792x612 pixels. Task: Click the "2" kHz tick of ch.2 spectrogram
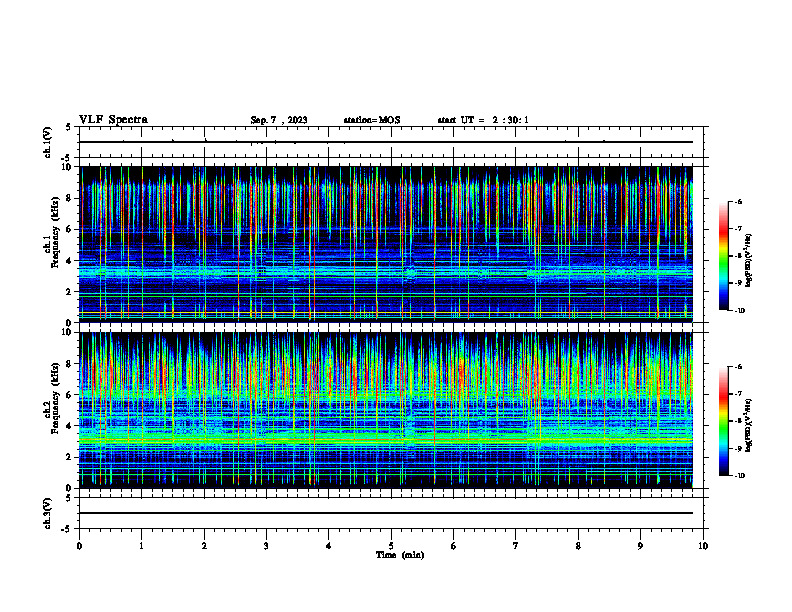(x=70, y=457)
